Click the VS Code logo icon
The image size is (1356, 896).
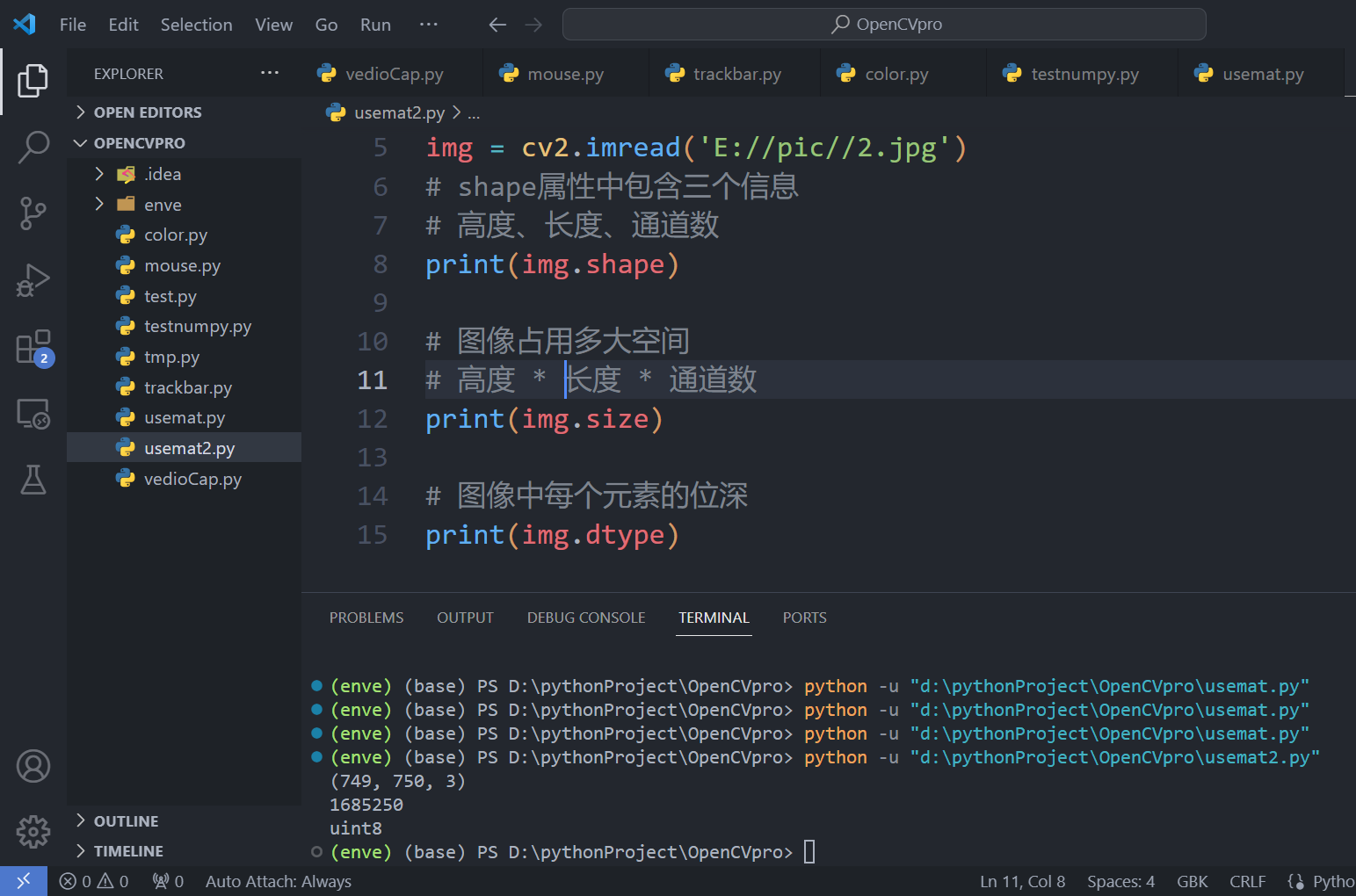pyautogui.click(x=25, y=24)
